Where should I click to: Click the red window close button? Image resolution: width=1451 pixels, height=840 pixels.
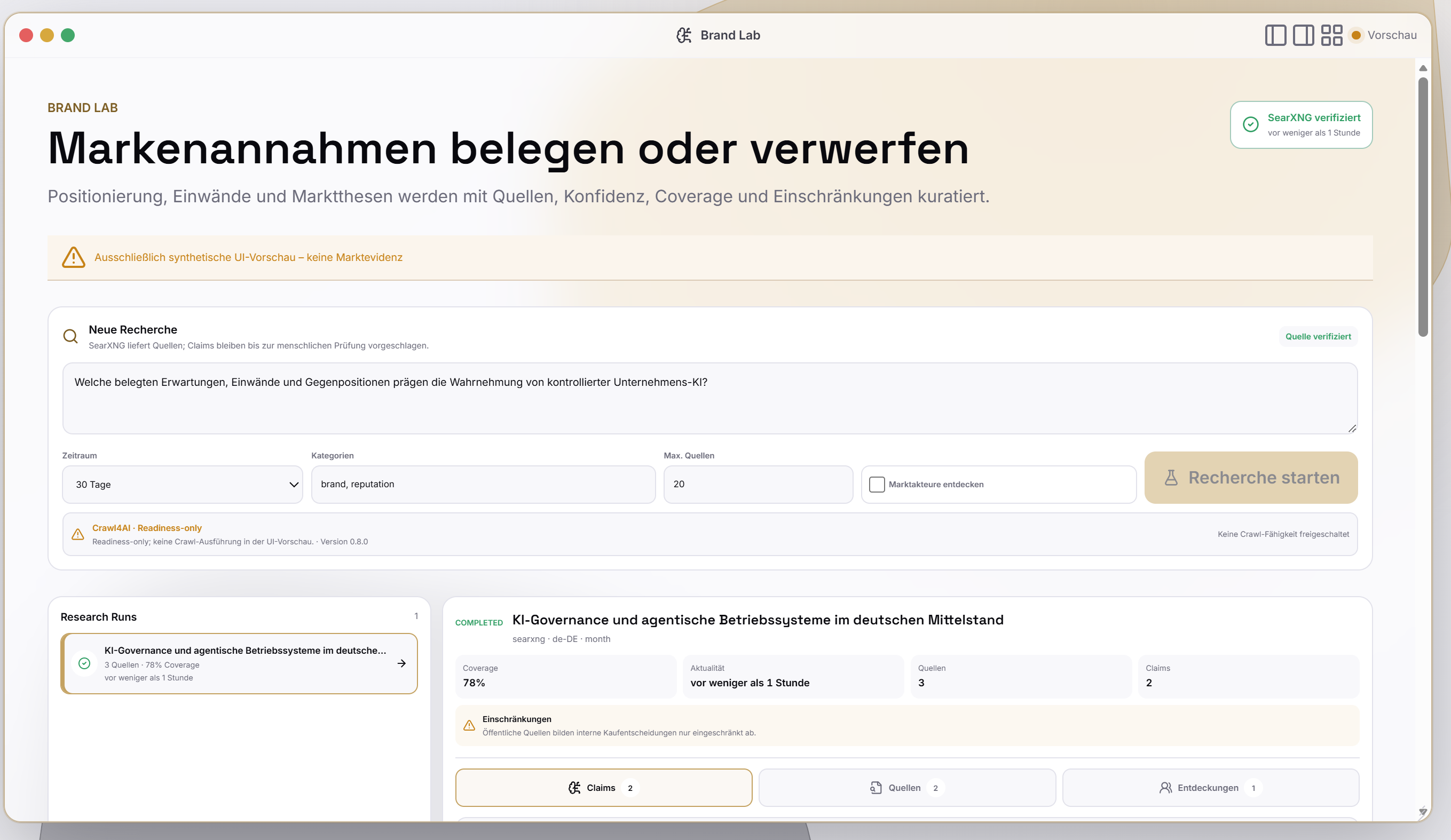tap(26, 35)
